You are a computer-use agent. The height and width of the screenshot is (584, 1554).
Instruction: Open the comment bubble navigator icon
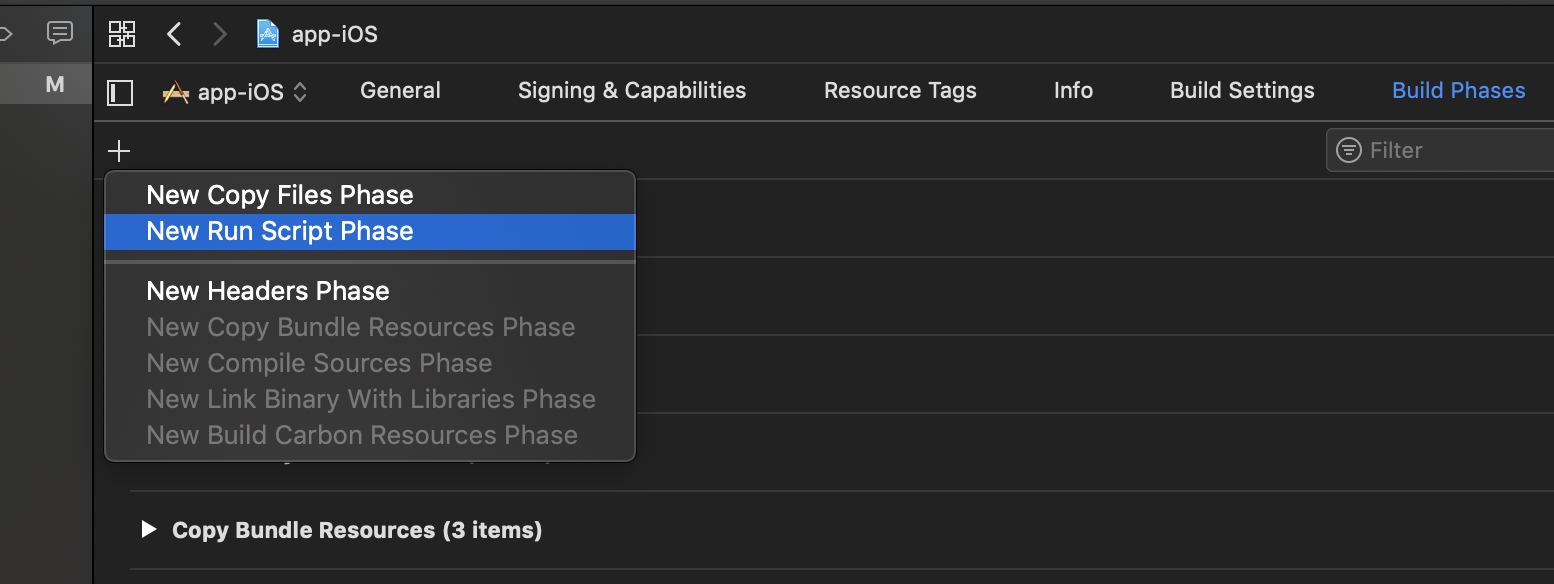pyautogui.click(x=61, y=33)
